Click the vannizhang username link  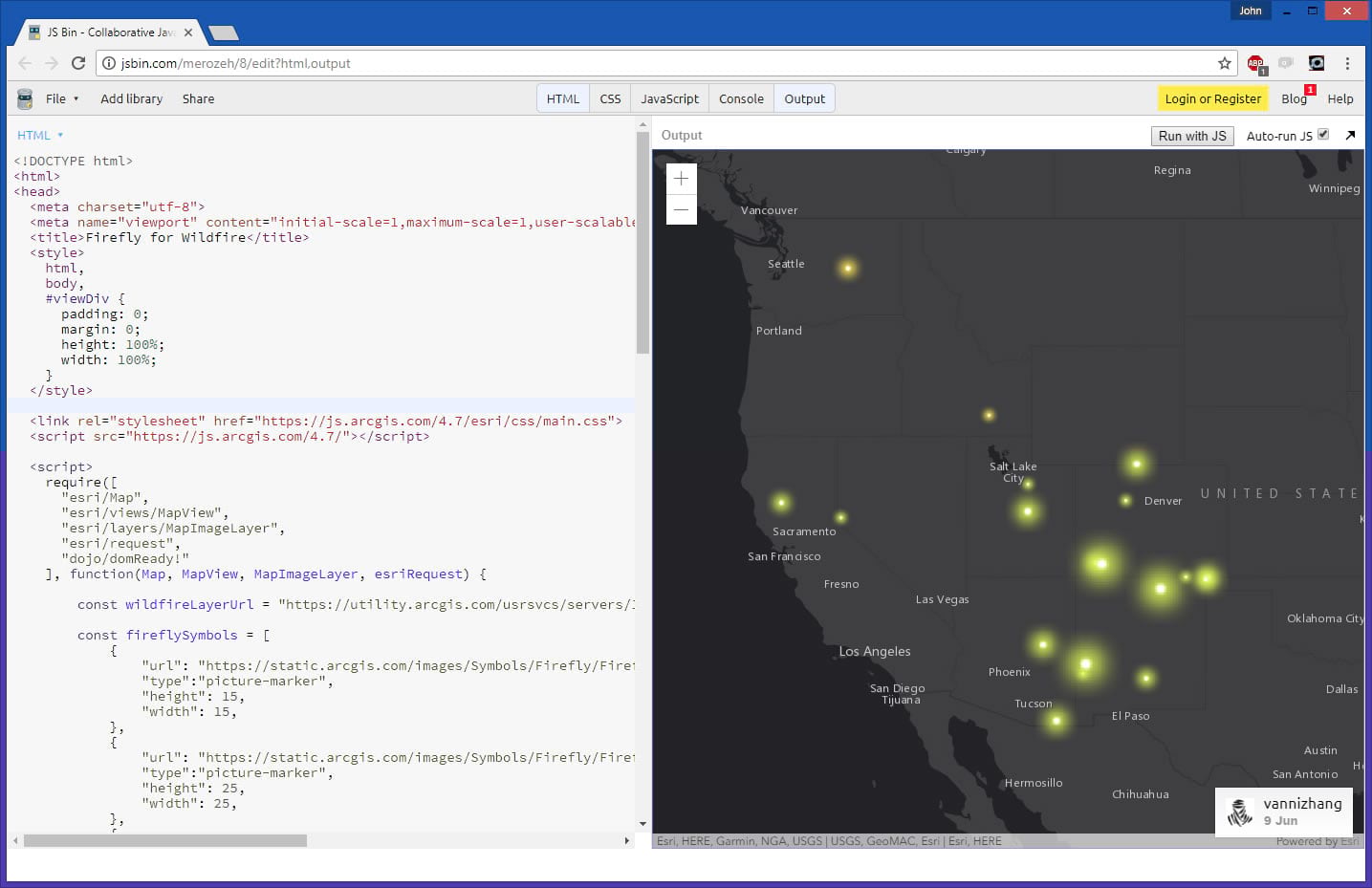tap(1302, 804)
